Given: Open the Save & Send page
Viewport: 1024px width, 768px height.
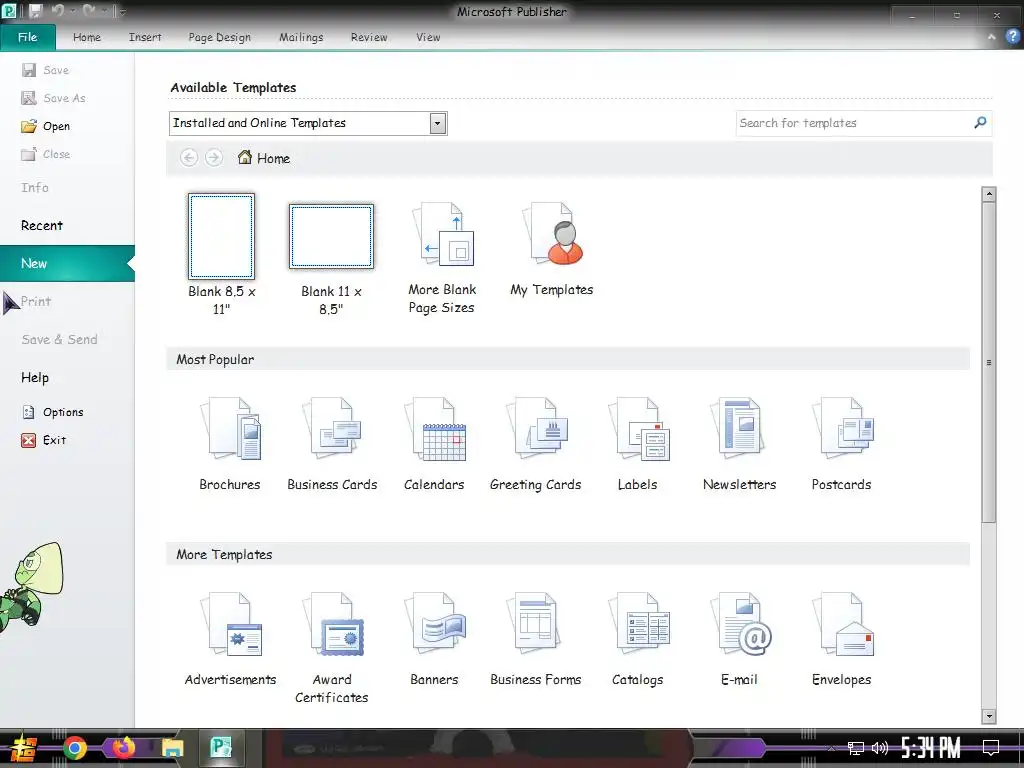Looking at the screenshot, I should pos(59,340).
